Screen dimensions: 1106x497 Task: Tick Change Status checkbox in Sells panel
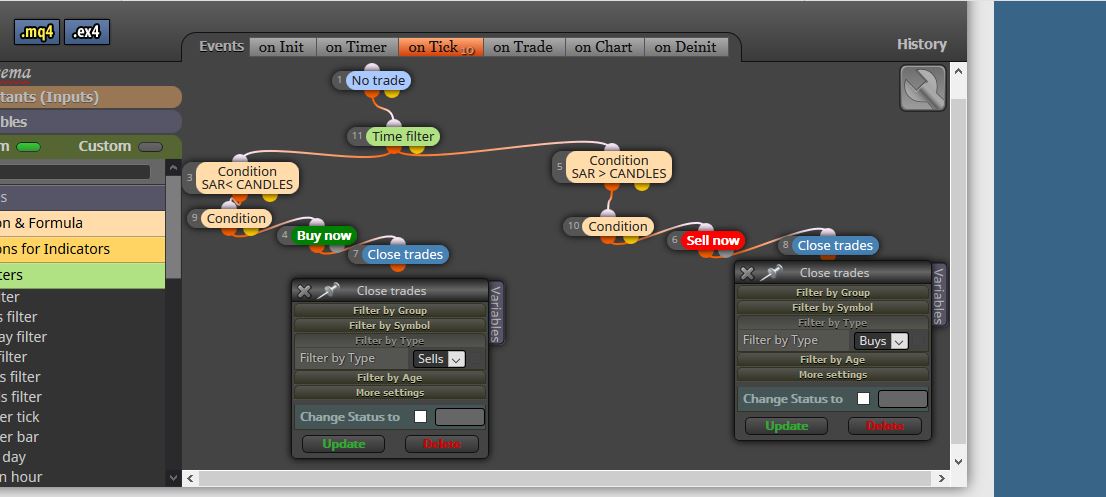coord(420,417)
